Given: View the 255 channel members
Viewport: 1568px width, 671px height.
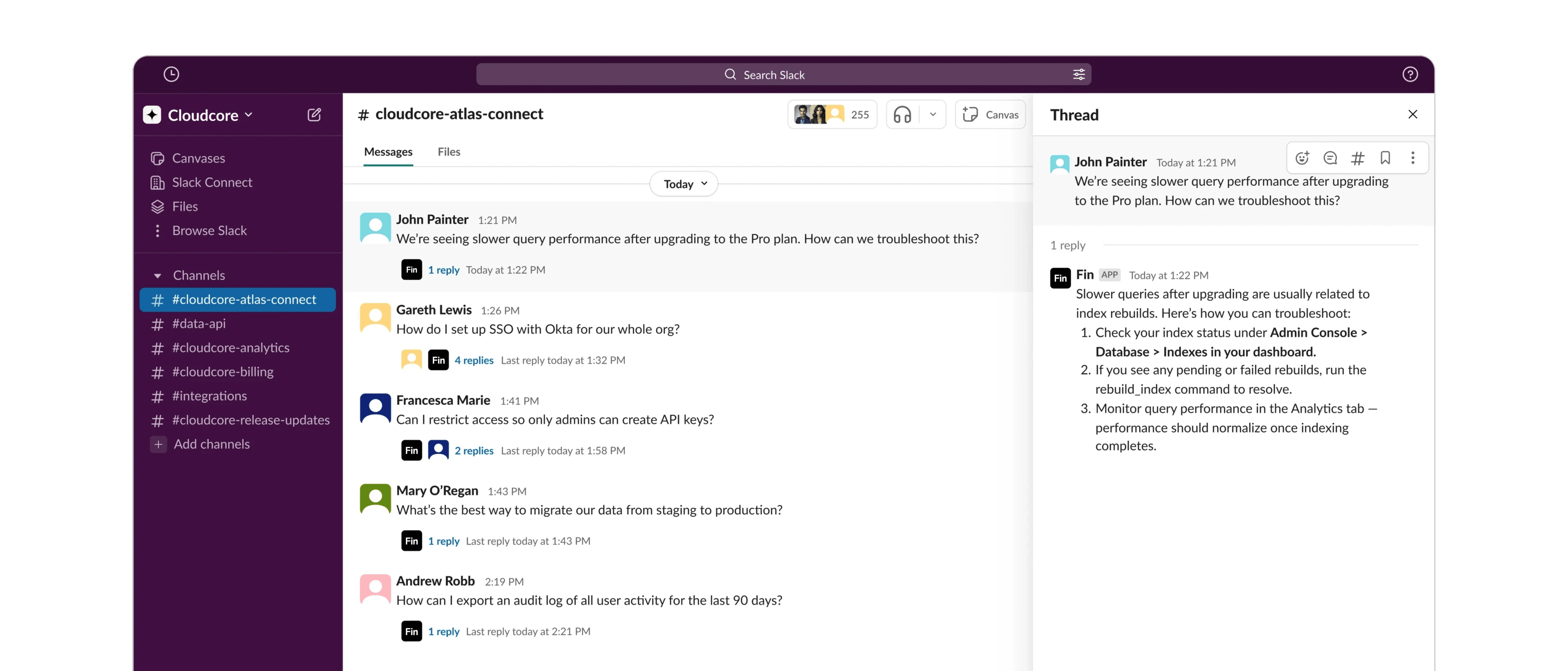Looking at the screenshot, I should (832, 114).
